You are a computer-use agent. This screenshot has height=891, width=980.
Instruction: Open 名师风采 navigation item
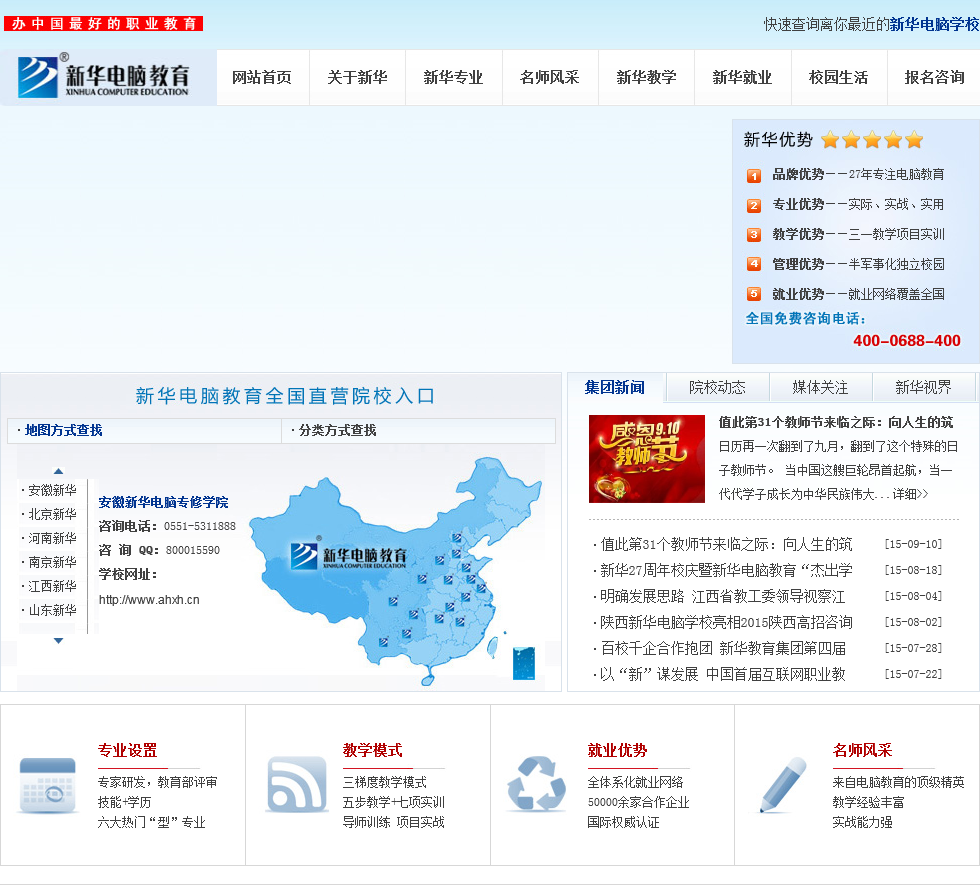pos(550,77)
